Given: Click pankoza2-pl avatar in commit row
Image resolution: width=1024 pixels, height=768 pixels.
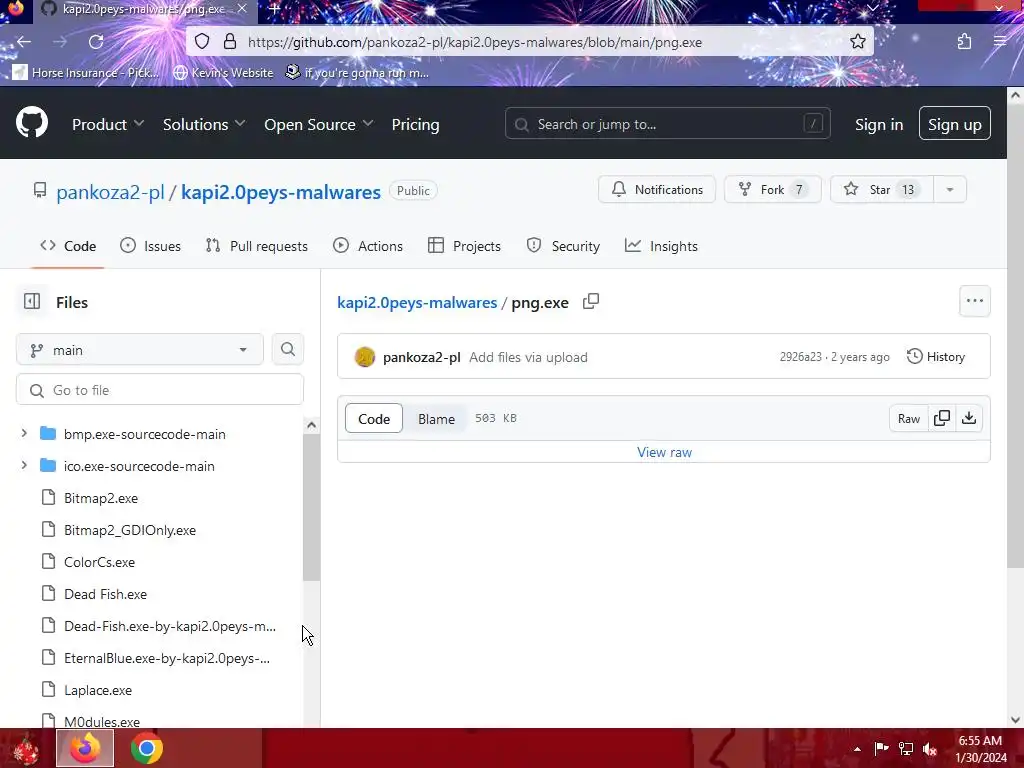Looking at the screenshot, I should [x=364, y=357].
